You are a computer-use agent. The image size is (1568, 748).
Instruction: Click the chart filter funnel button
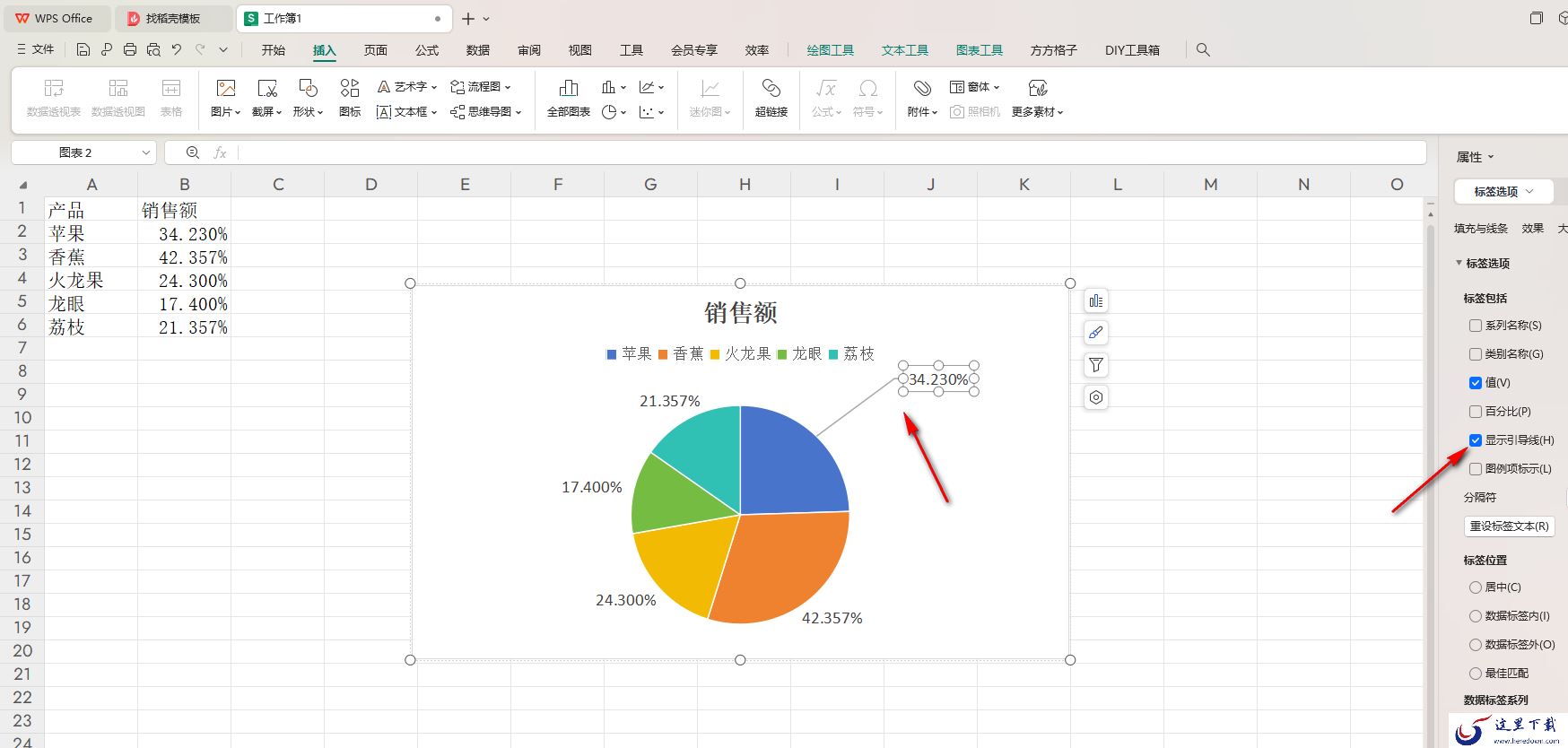[1096, 365]
